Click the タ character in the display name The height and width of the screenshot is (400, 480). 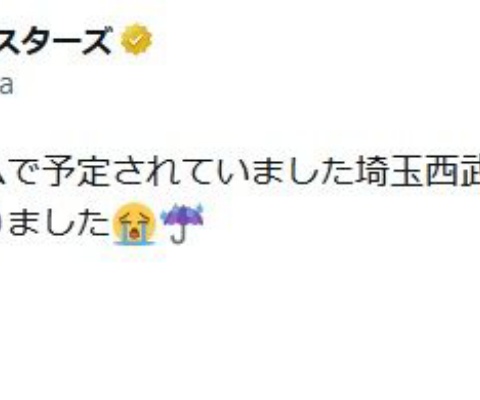click(x=39, y=40)
